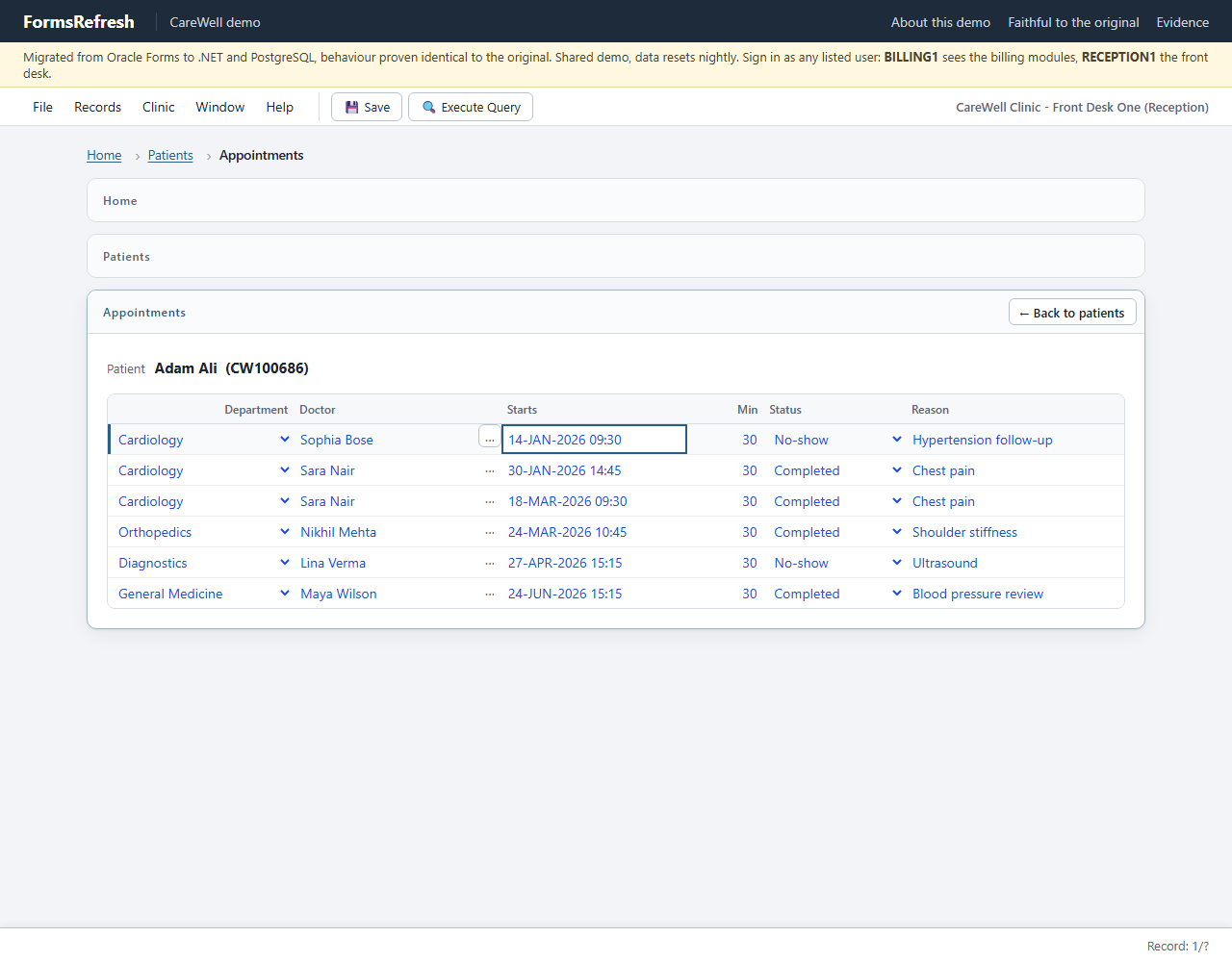Open the doctor lookup for Nikhil Mehta
Viewport: 1232px width, 962px height.
click(490, 532)
